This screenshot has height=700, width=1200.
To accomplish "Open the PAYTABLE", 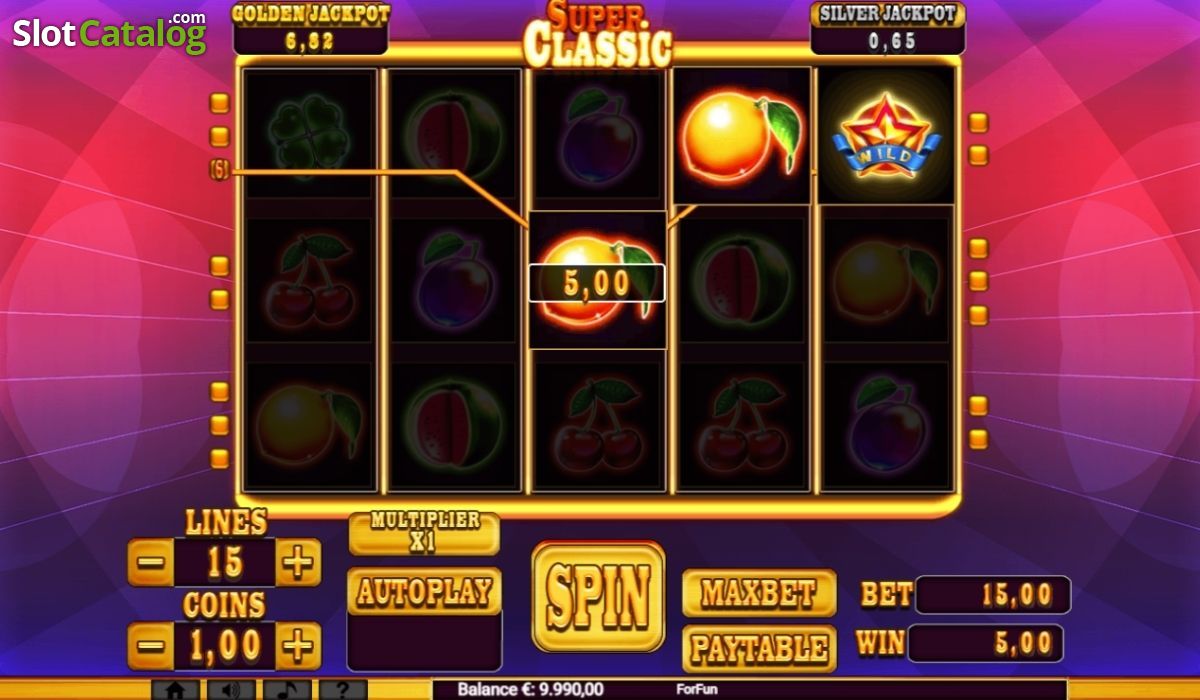I will (759, 649).
